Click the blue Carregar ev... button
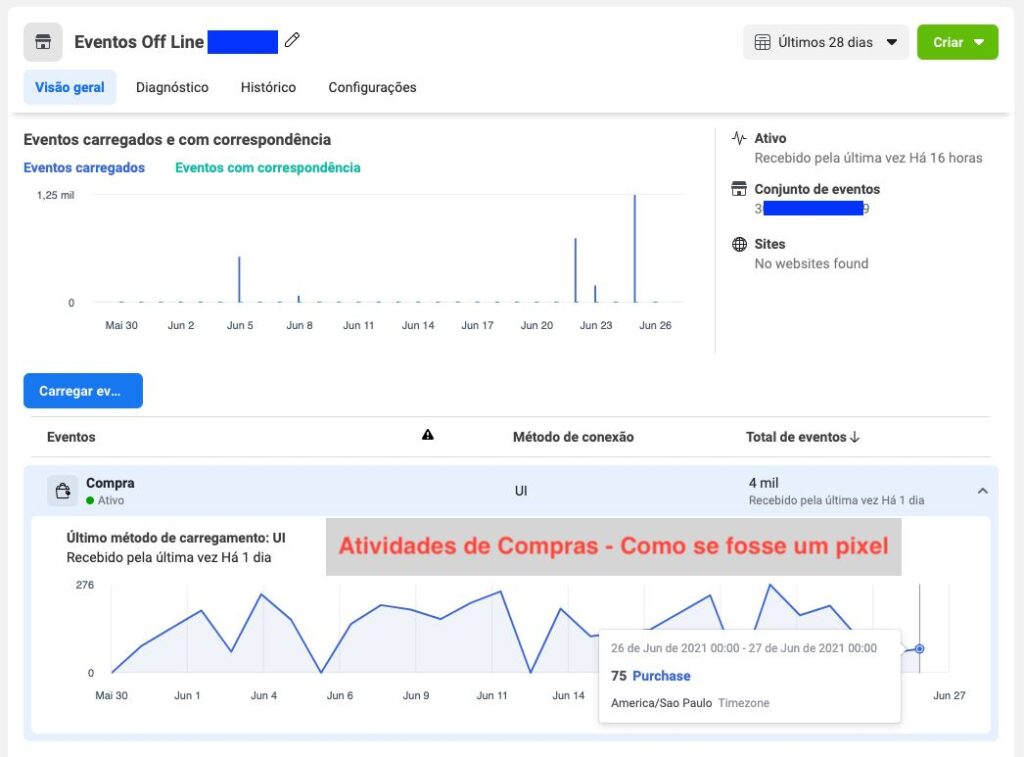The height and width of the screenshot is (757, 1024). point(83,391)
